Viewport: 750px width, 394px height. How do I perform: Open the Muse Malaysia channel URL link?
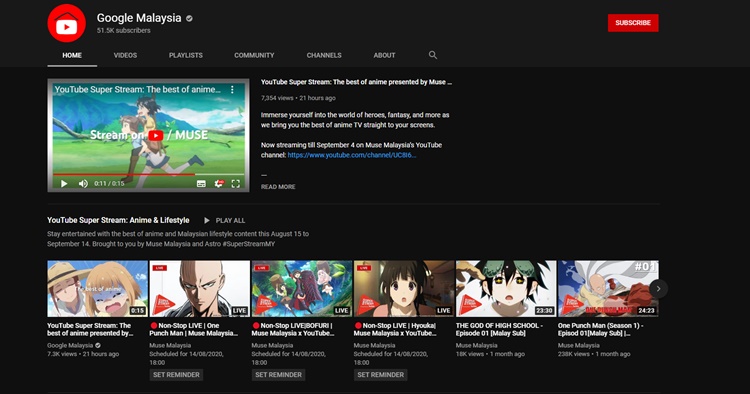point(352,155)
